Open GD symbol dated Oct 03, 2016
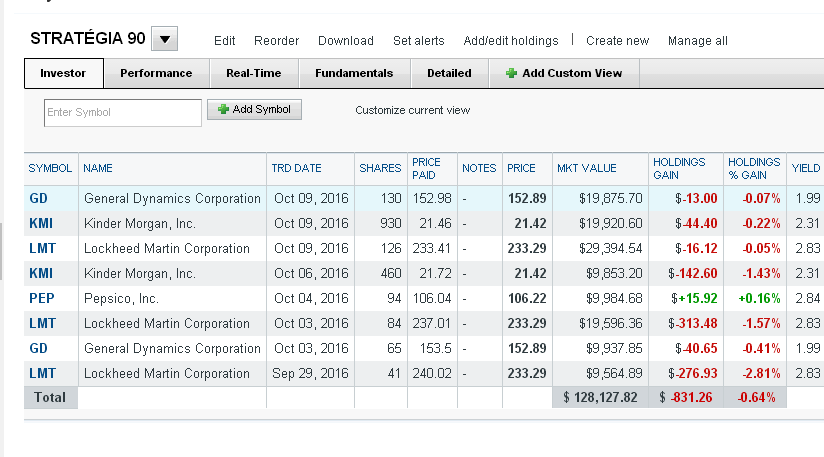Viewport: 824px width, 457px height. coord(38,348)
